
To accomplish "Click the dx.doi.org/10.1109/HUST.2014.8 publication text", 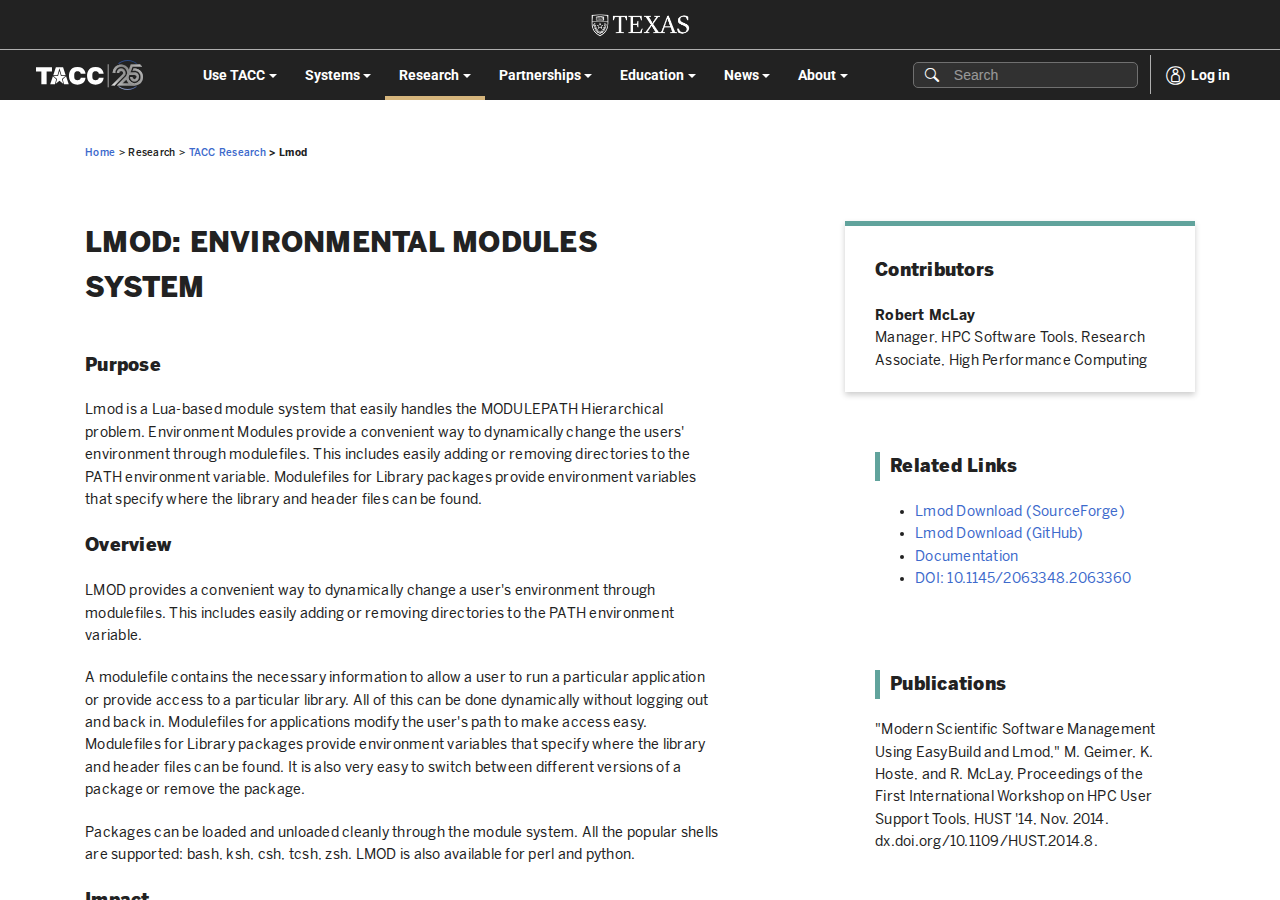I will coord(984,841).
